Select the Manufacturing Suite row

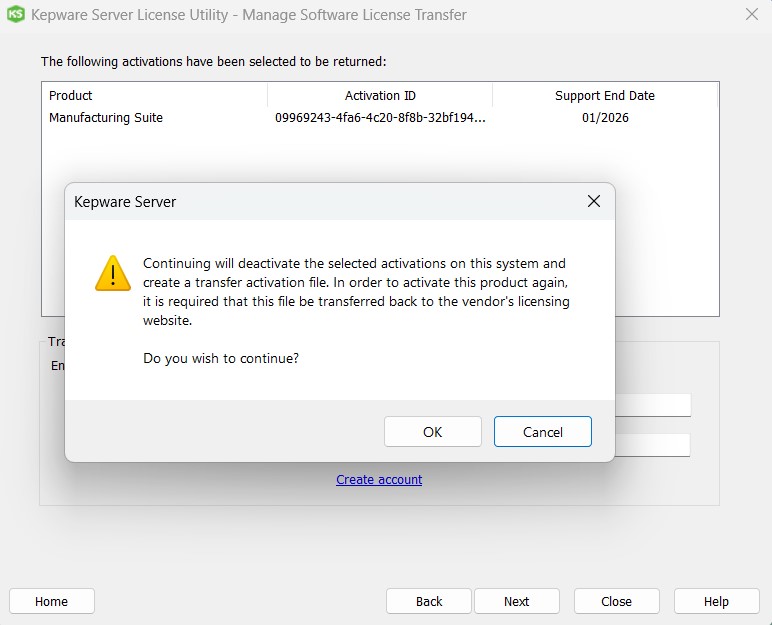pyautogui.click(x=106, y=118)
